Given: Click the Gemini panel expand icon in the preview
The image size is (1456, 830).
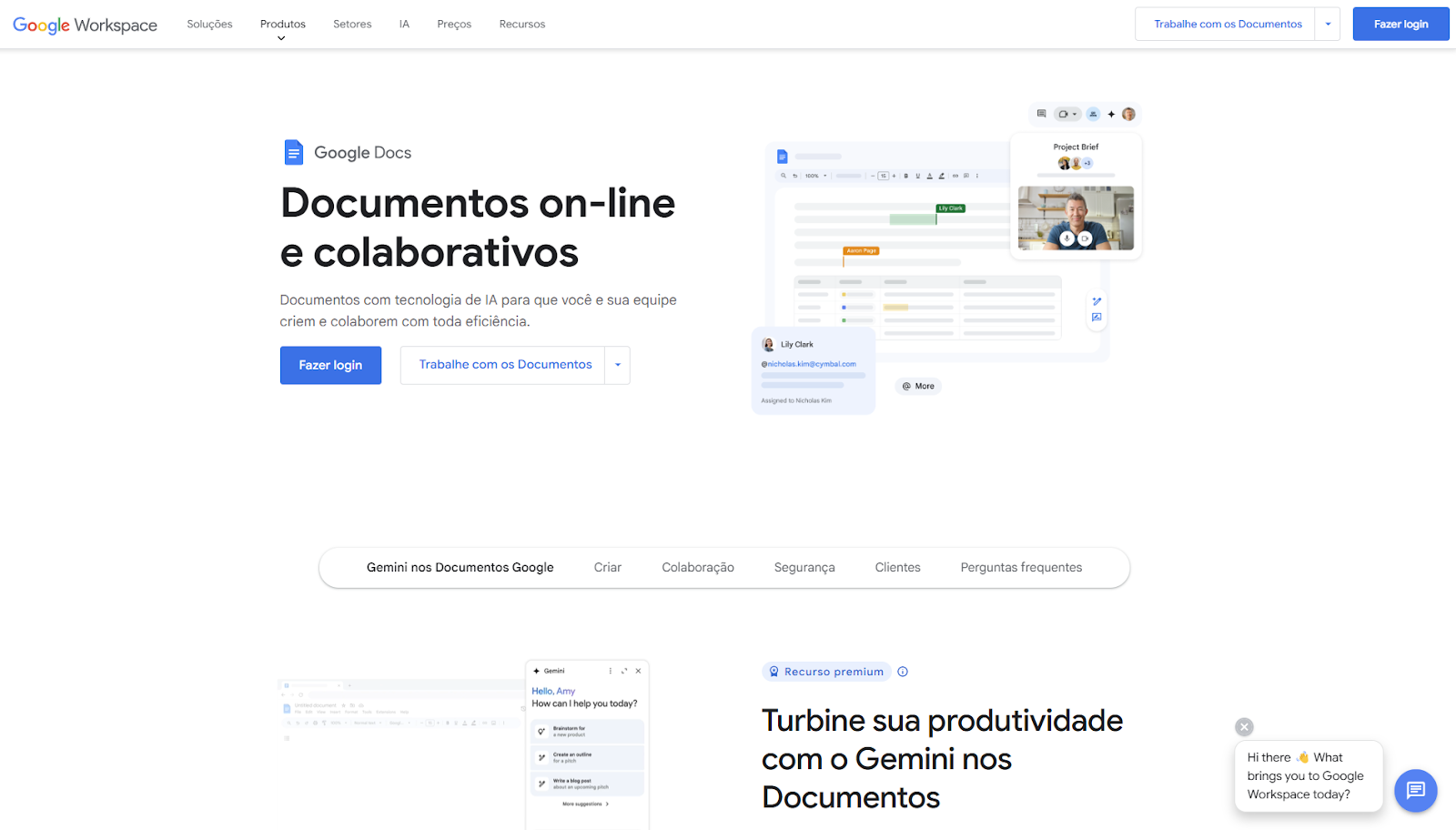Looking at the screenshot, I should [x=624, y=671].
